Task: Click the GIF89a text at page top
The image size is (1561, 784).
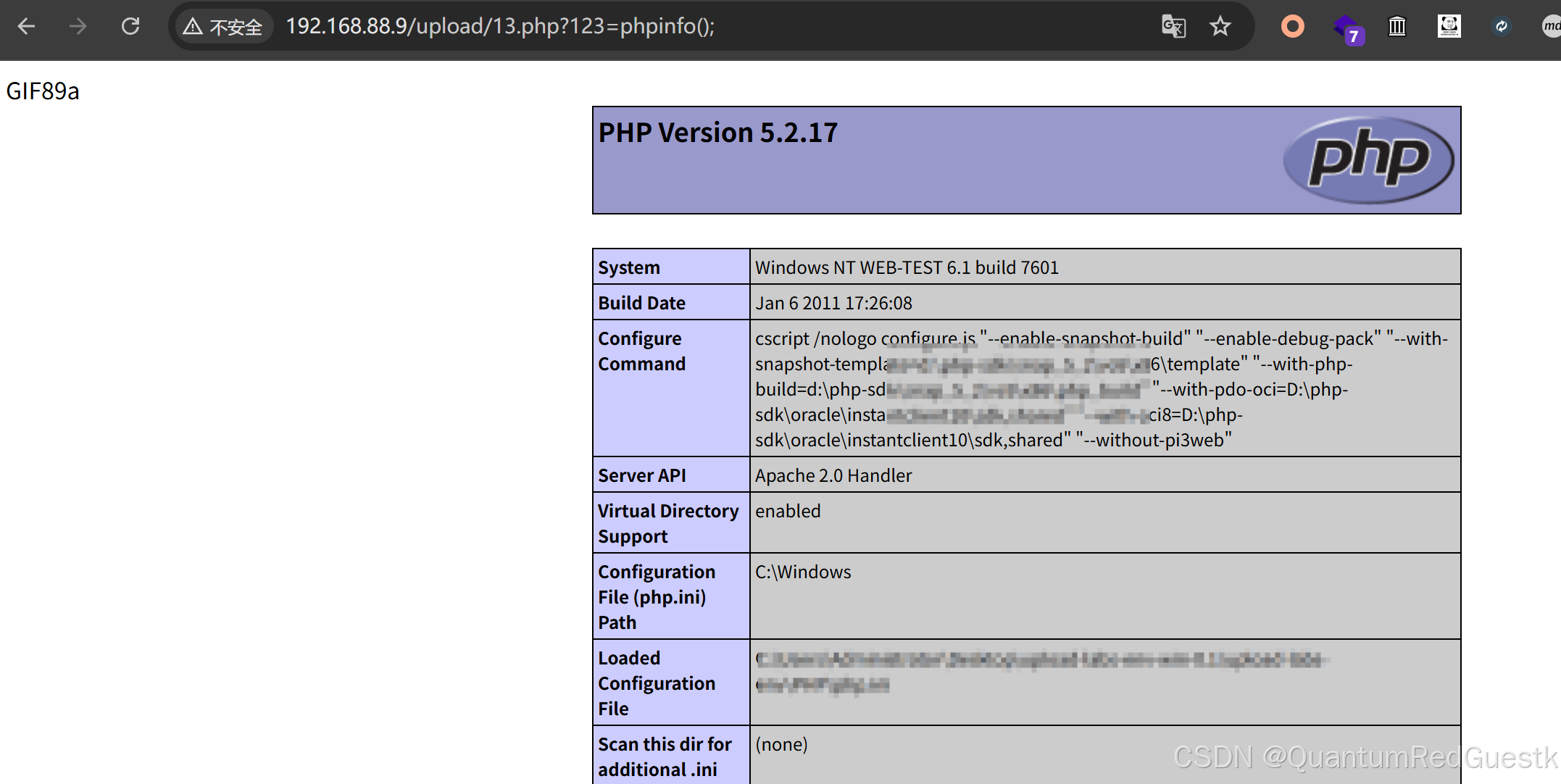Action: (x=43, y=91)
